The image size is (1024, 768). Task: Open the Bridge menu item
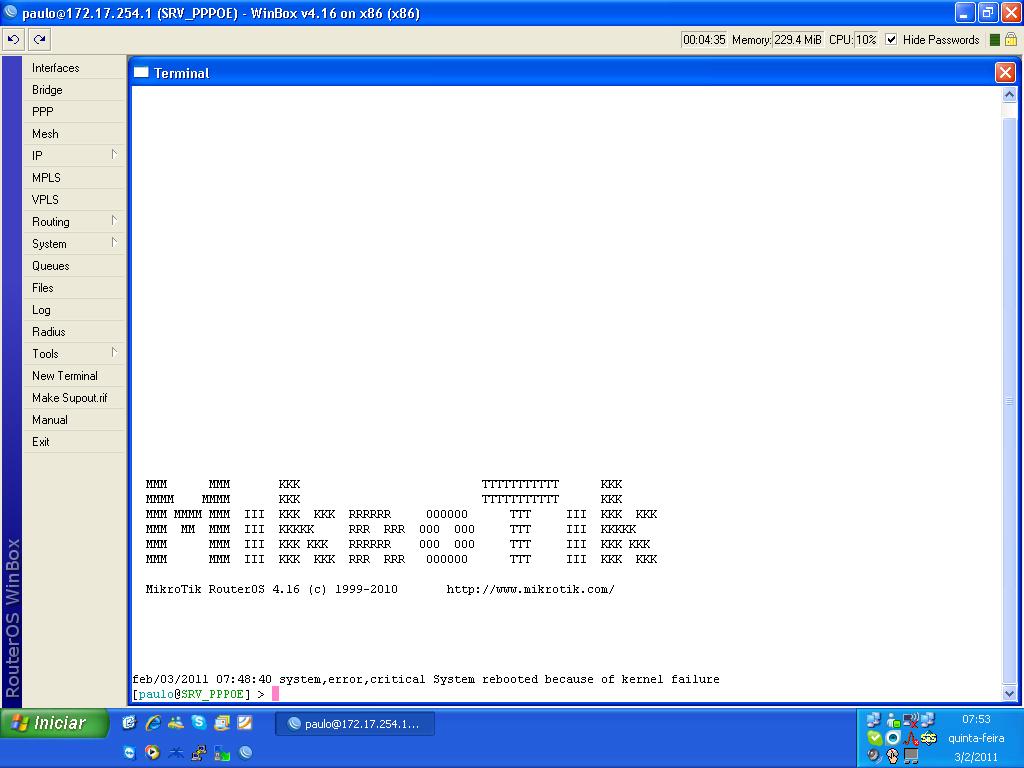point(73,90)
